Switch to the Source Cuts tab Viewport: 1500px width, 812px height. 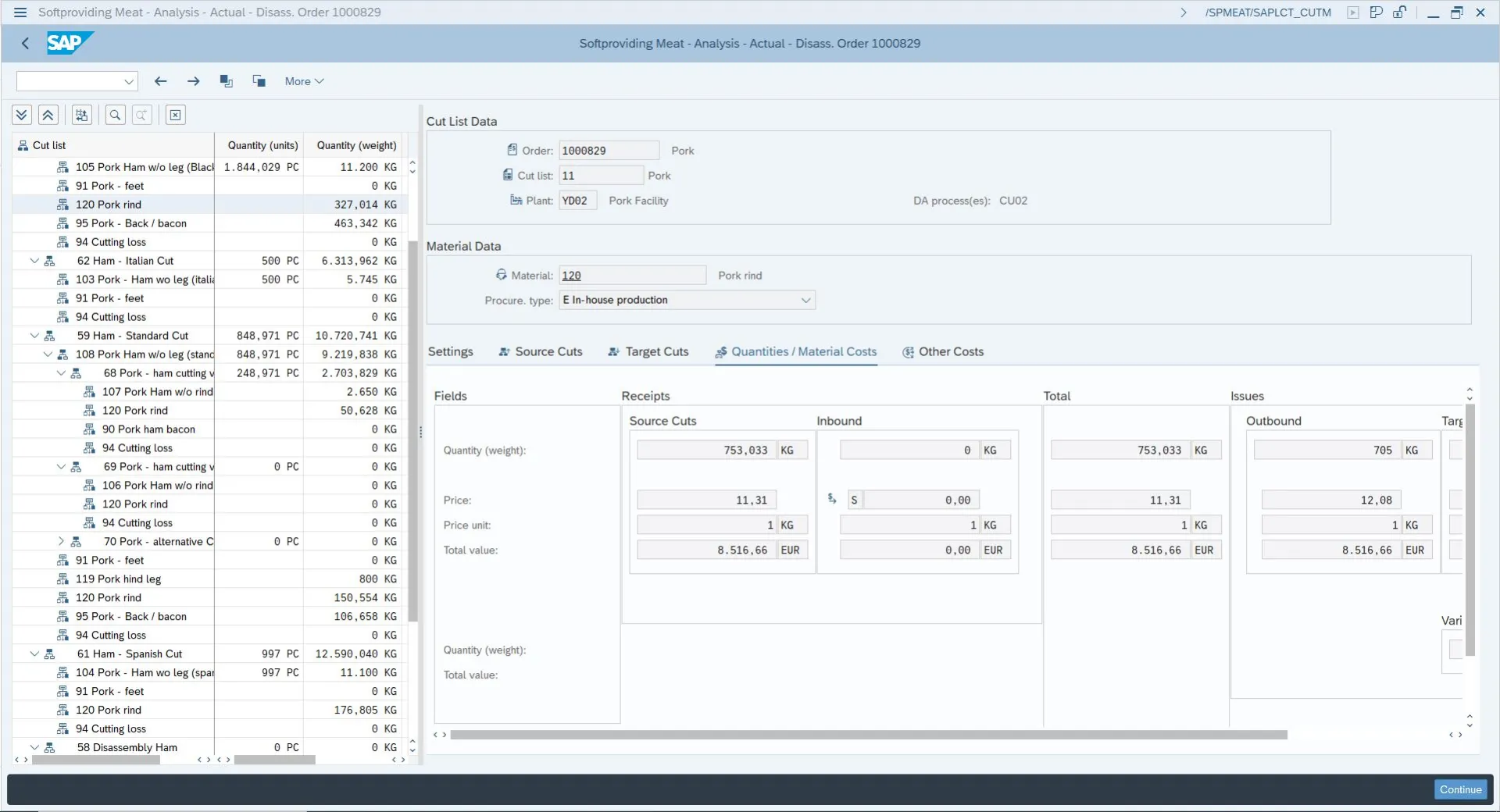pos(541,351)
